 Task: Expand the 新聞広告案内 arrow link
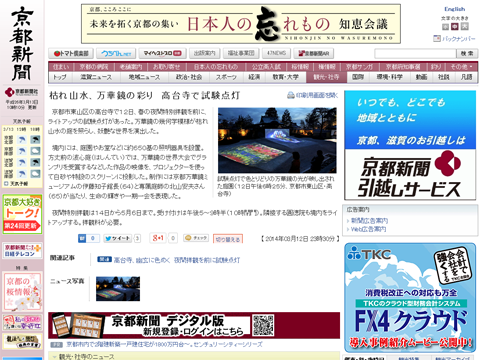(348, 221)
